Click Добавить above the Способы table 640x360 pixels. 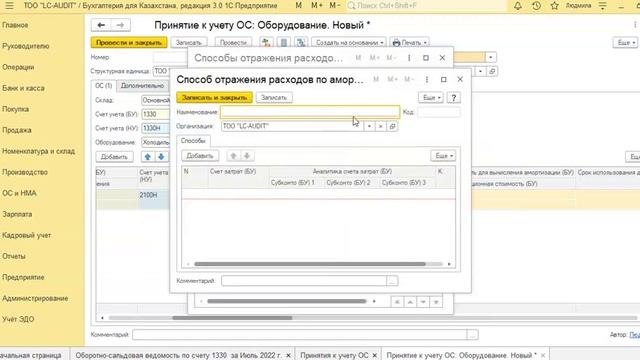pyautogui.click(x=200, y=156)
